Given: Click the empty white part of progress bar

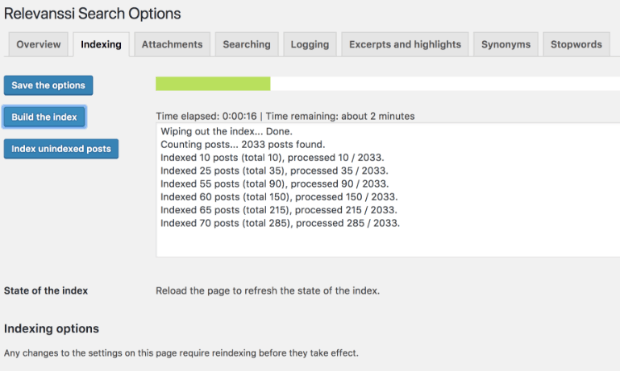Looking at the screenshot, I should pyautogui.click(x=445, y=84).
